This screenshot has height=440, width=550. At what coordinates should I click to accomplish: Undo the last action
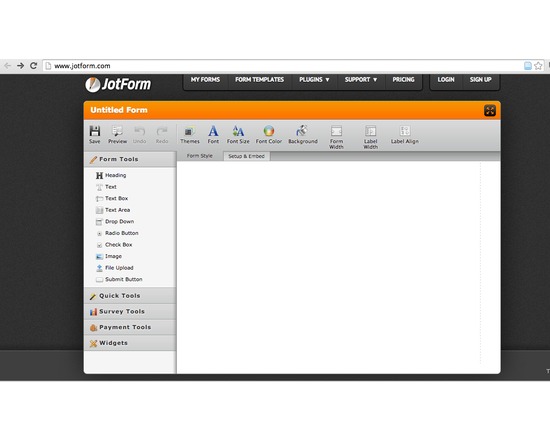point(139,135)
